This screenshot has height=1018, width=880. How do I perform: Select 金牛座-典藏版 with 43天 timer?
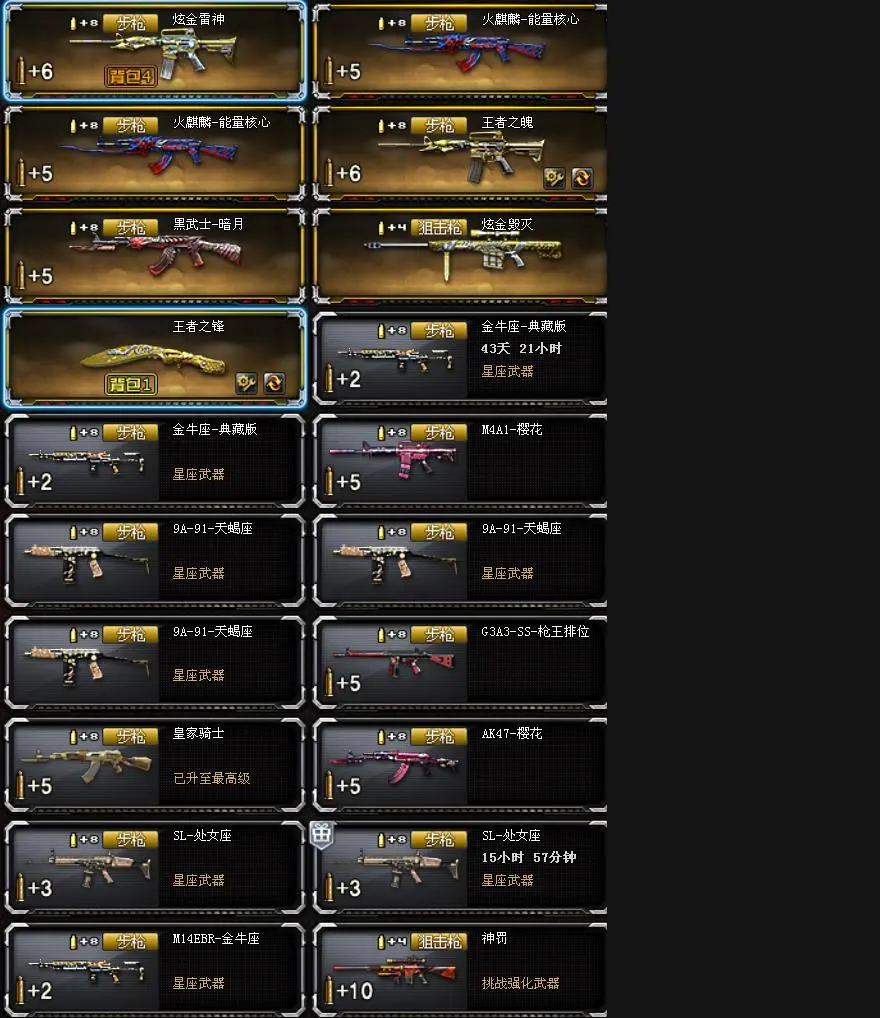(460, 358)
